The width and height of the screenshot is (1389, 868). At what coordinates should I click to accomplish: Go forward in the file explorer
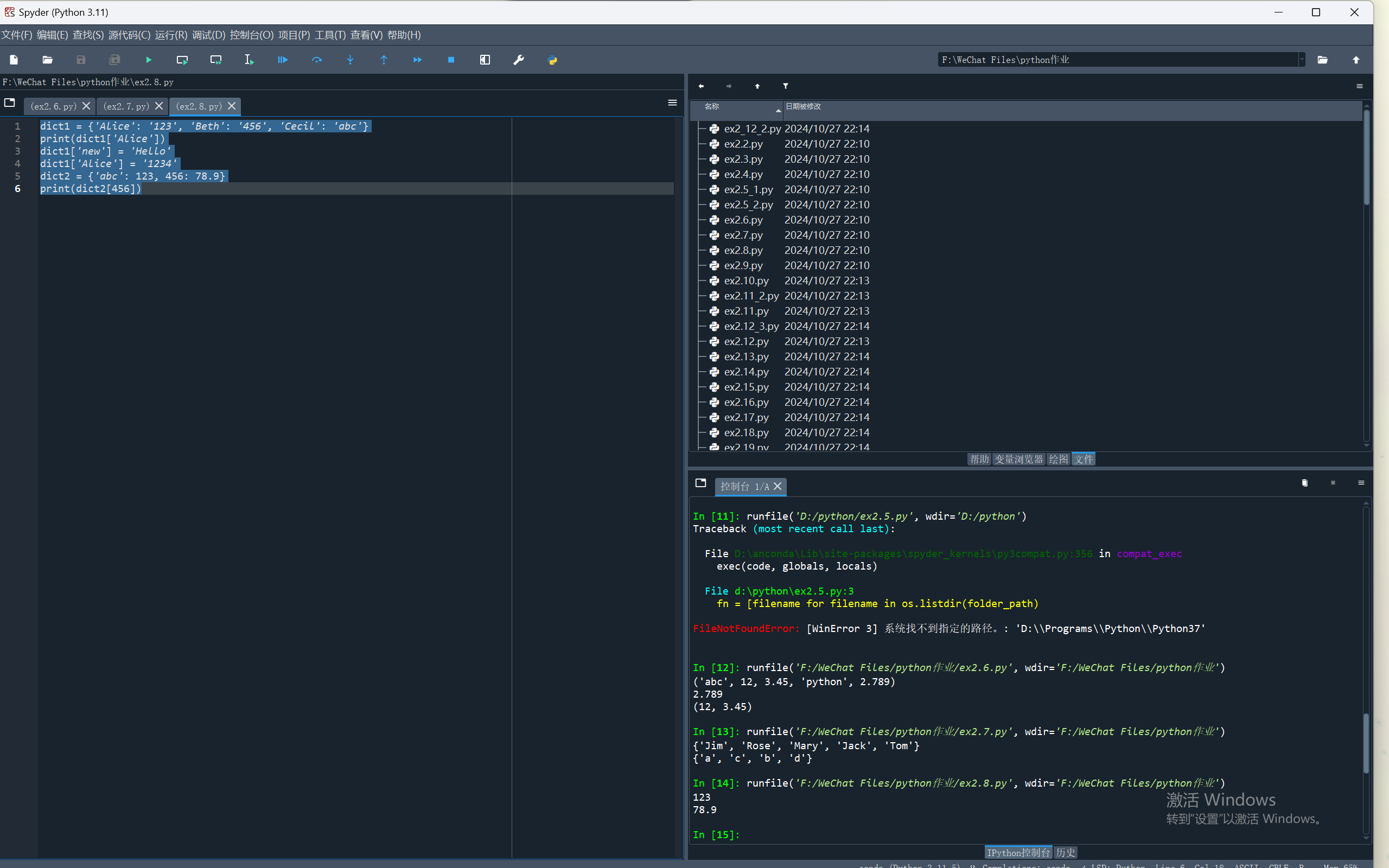(x=729, y=86)
